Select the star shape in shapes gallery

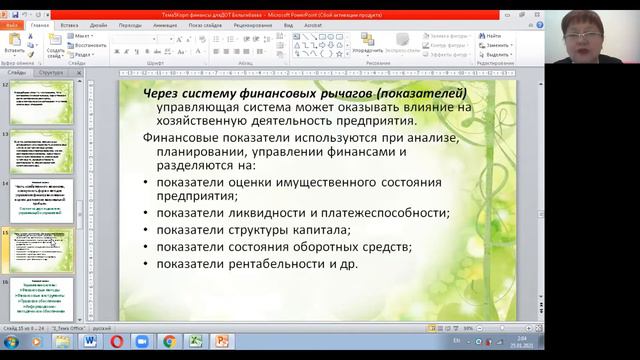(x=339, y=54)
